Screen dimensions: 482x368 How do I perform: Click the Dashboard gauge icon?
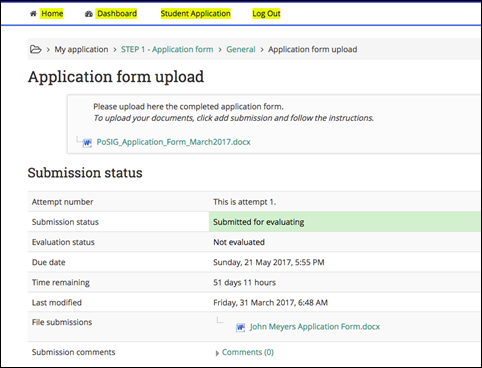(x=89, y=14)
